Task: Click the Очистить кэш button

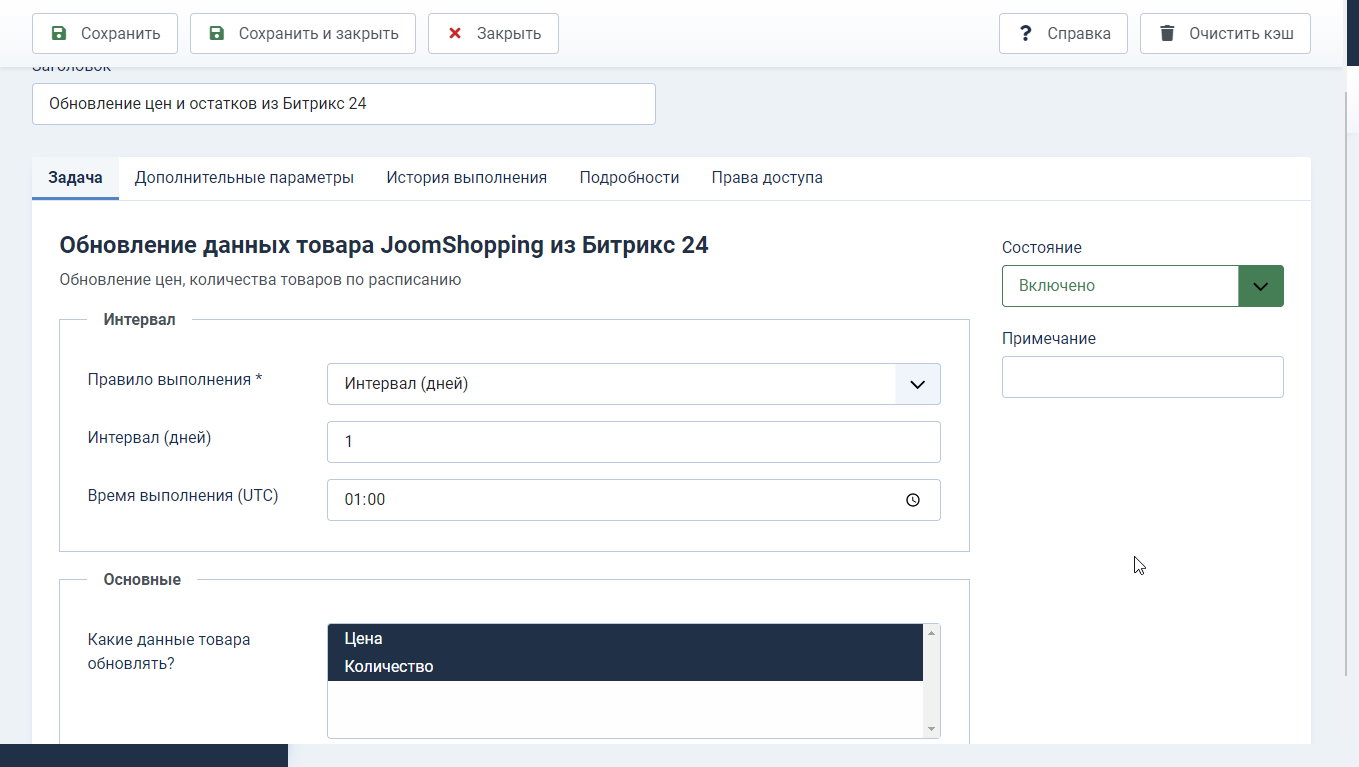Action: pos(1225,32)
